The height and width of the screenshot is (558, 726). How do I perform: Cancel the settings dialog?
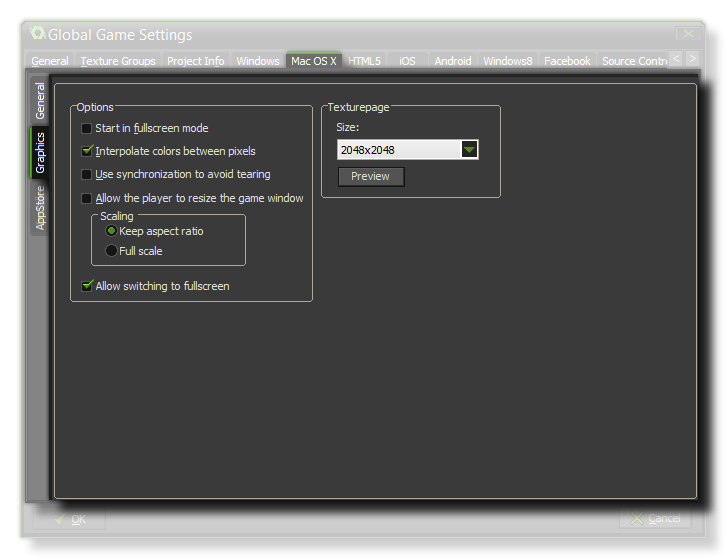click(655, 519)
